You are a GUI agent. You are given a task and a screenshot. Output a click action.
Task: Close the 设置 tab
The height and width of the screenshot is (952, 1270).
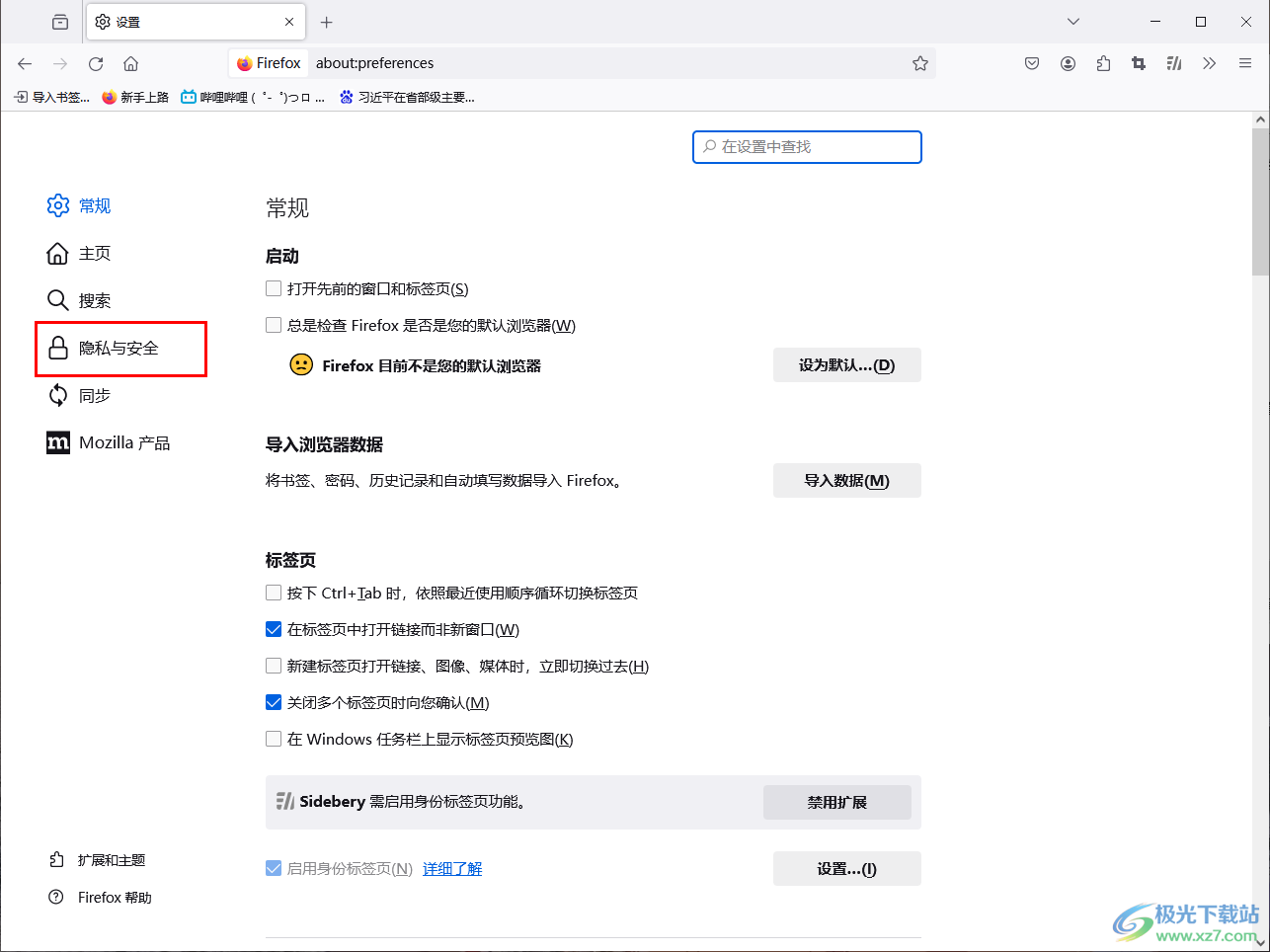click(289, 22)
